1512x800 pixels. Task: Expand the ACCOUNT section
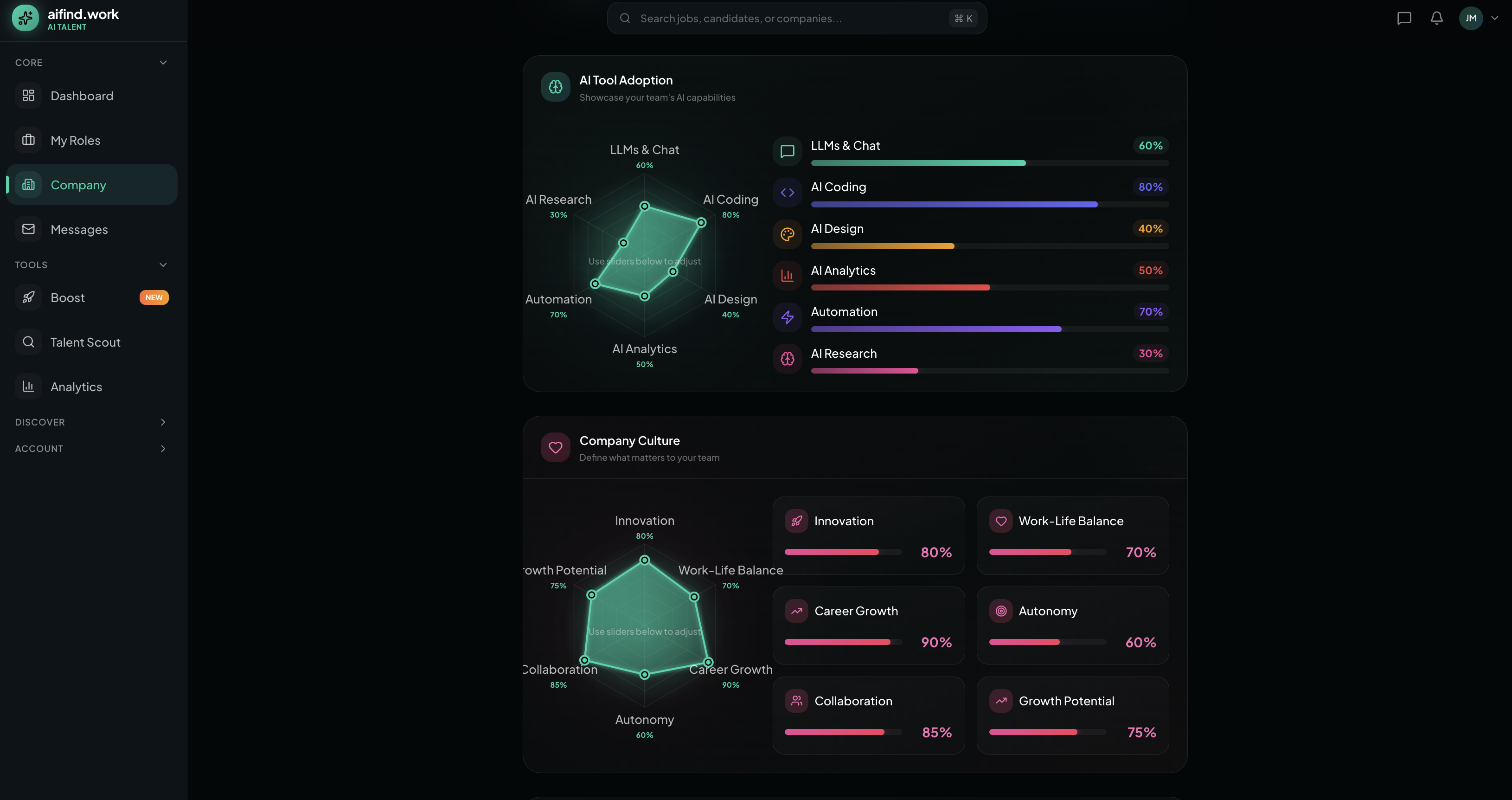(163, 448)
